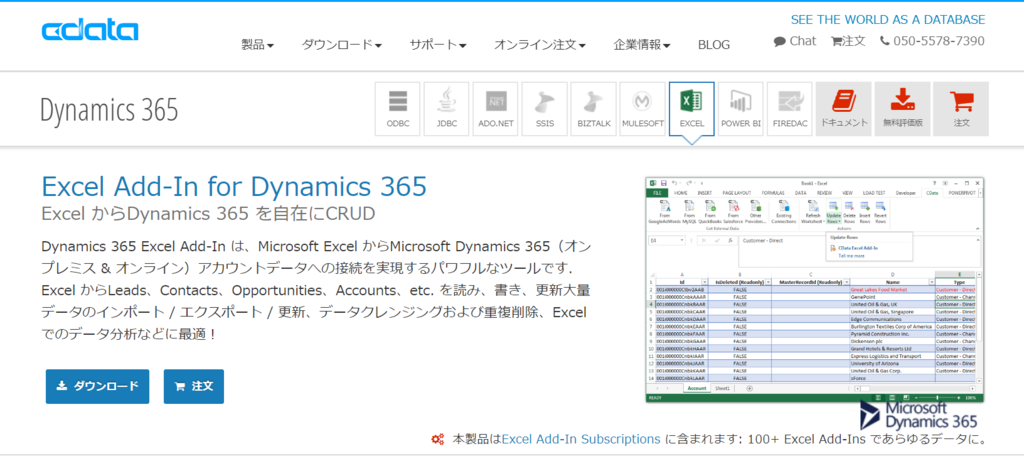This screenshot has width=1024, height=456.
Task: Click the red 注文 cart tile
Action: [961, 108]
